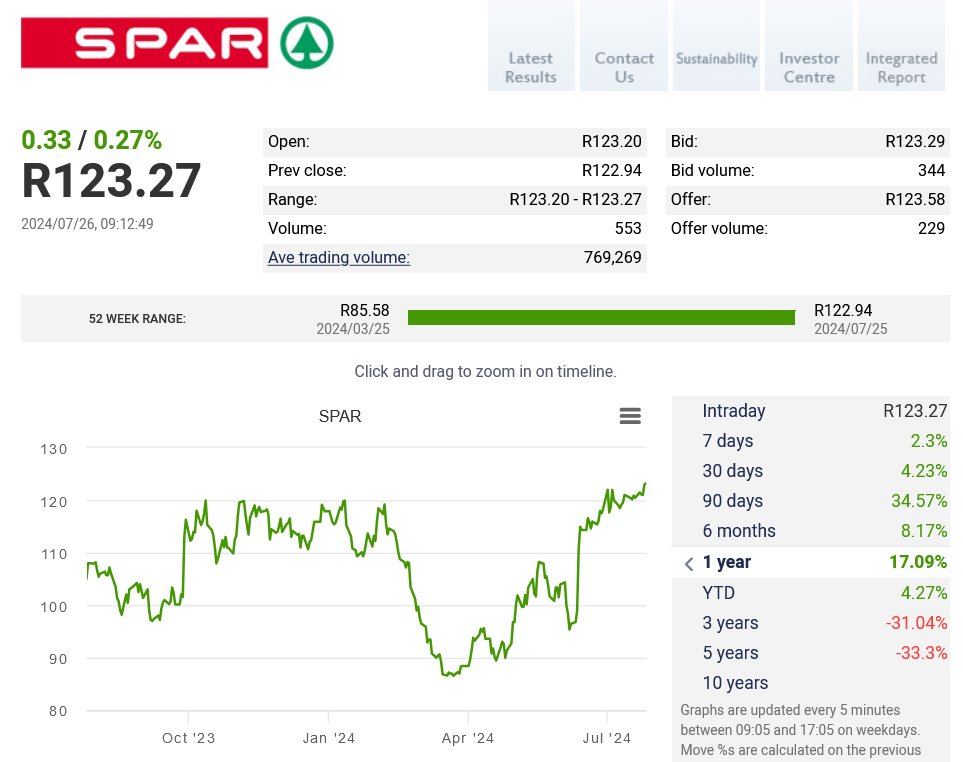Click the Open price R123.20
The image size is (963, 762).
[x=611, y=141]
